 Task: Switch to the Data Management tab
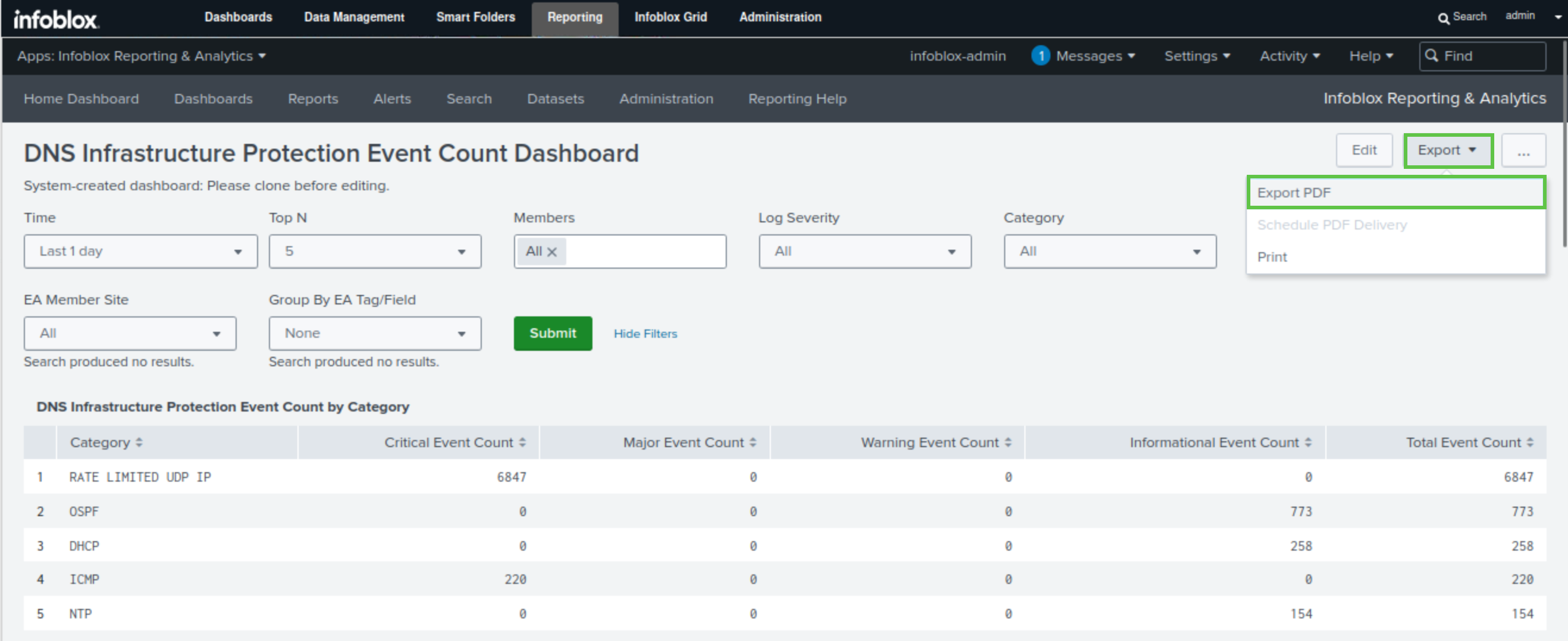[x=355, y=17]
